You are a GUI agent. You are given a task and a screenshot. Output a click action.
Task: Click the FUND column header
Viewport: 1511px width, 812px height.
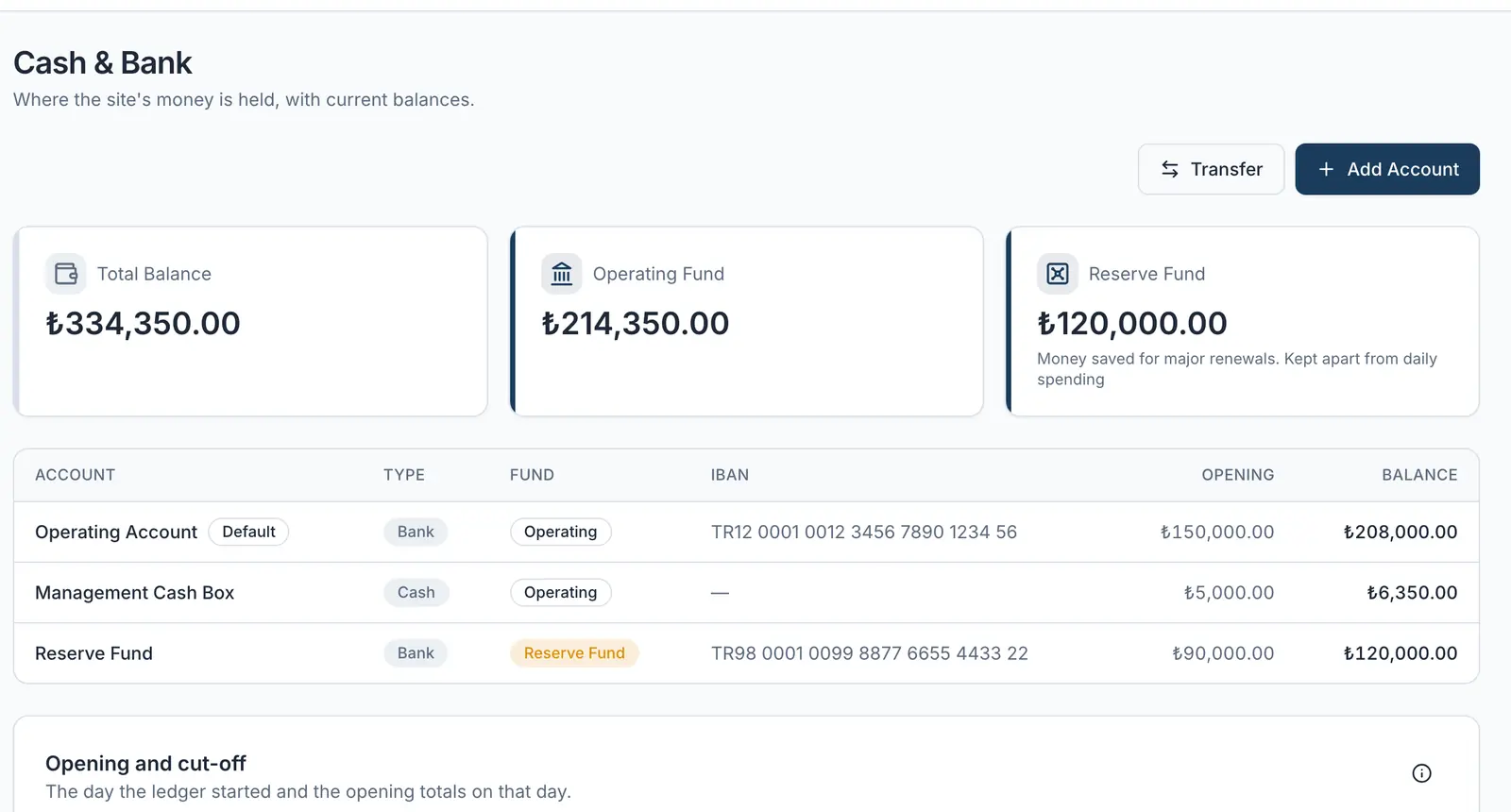tap(532, 475)
